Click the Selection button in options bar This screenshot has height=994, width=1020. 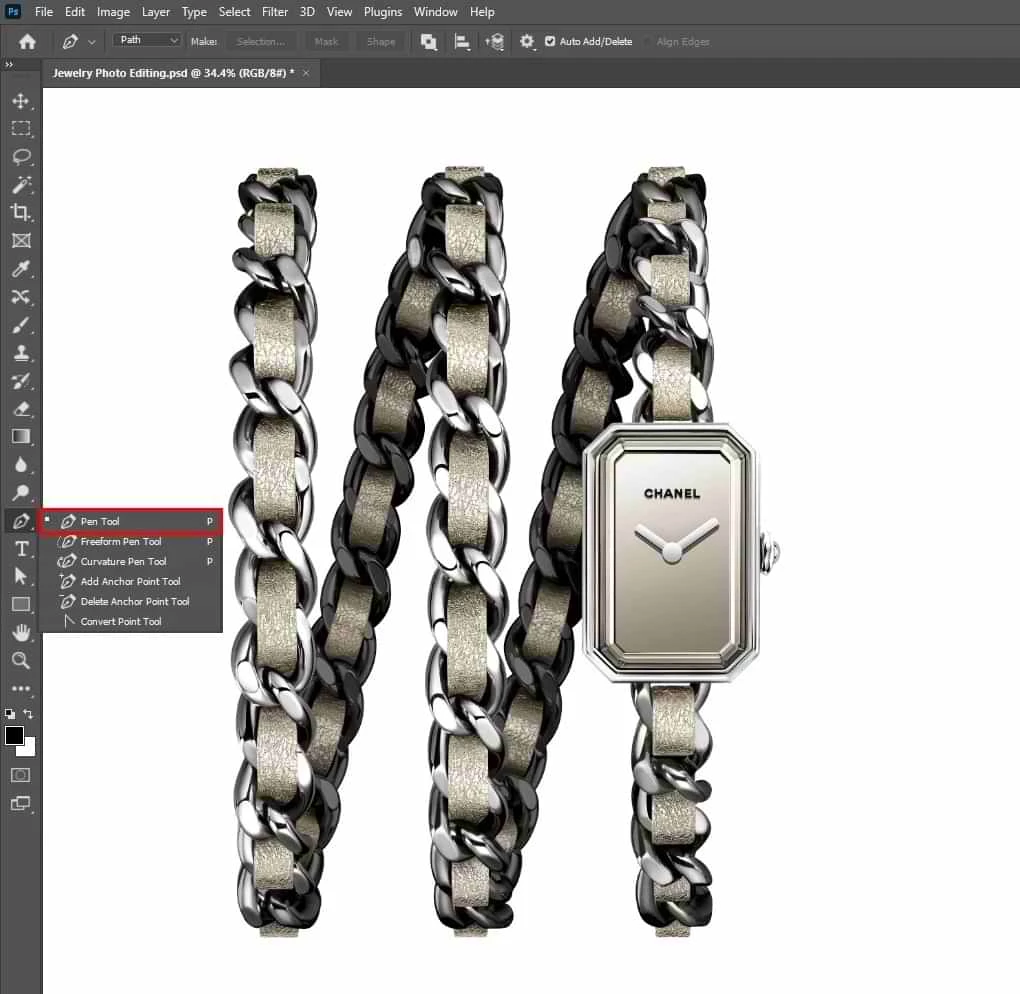[260, 41]
